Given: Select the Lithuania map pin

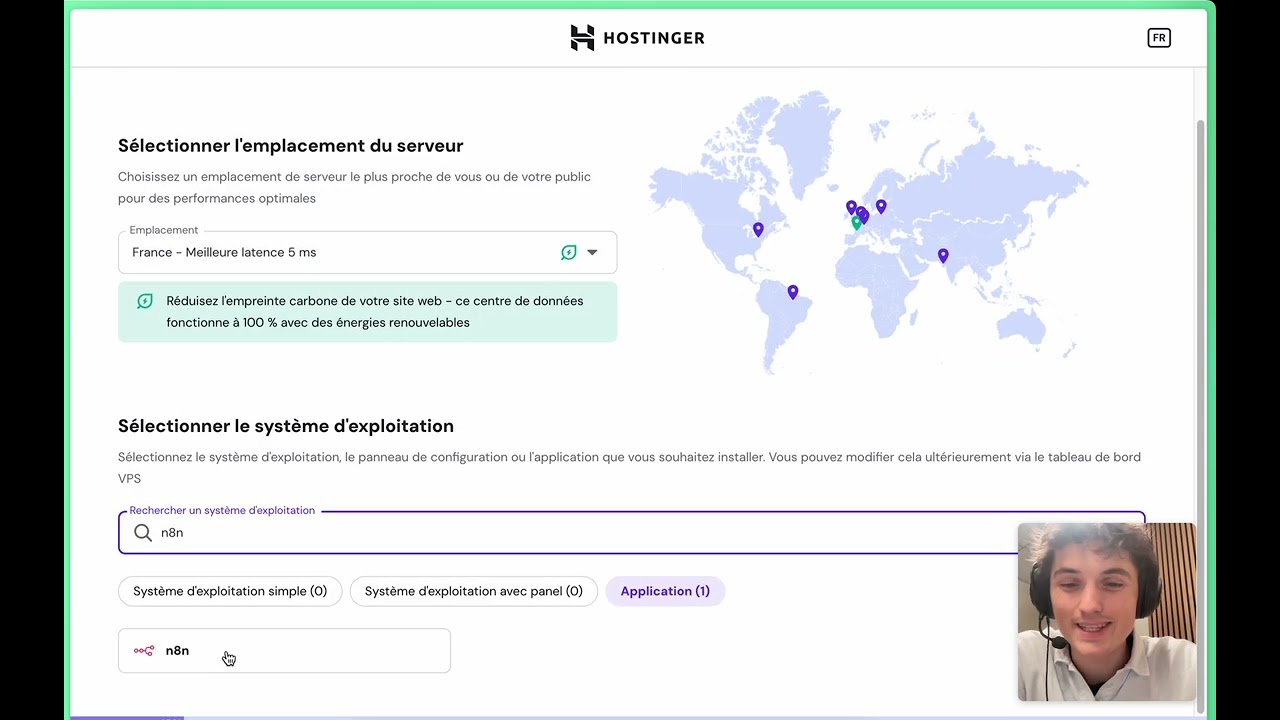Looking at the screenshot, I should pyautogui.click(x=881, y=206).
